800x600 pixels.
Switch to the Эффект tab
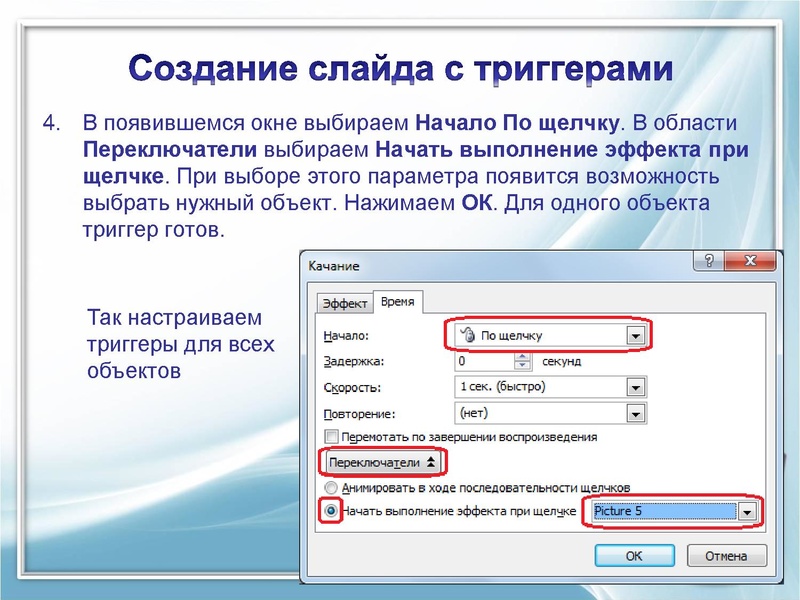coord(344,302)
